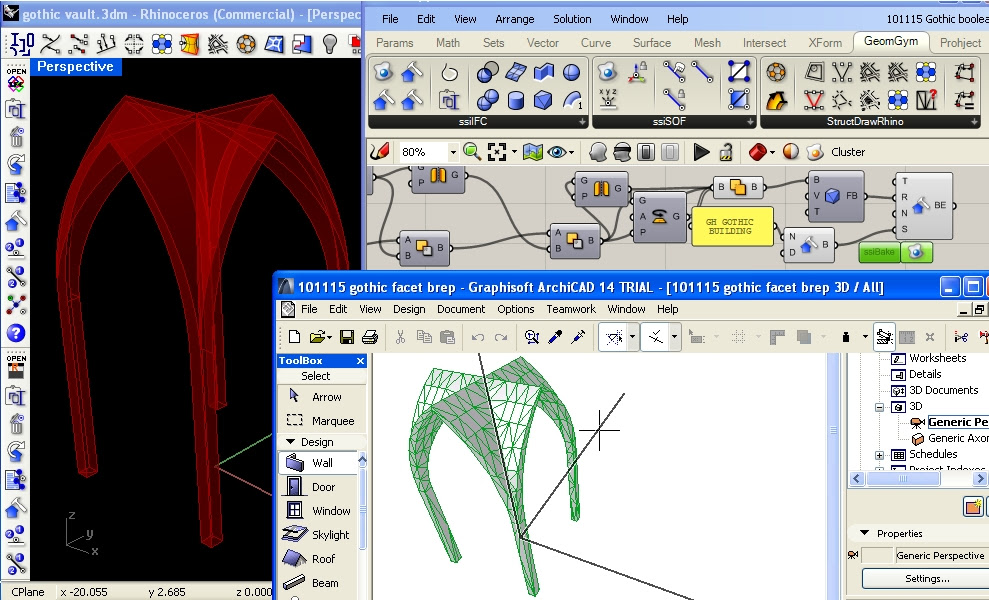The width and height of the screenshot is (989, 600).
Task: Click the sphere icon in ssiIFC panel
Action: (x=571, y=72)
